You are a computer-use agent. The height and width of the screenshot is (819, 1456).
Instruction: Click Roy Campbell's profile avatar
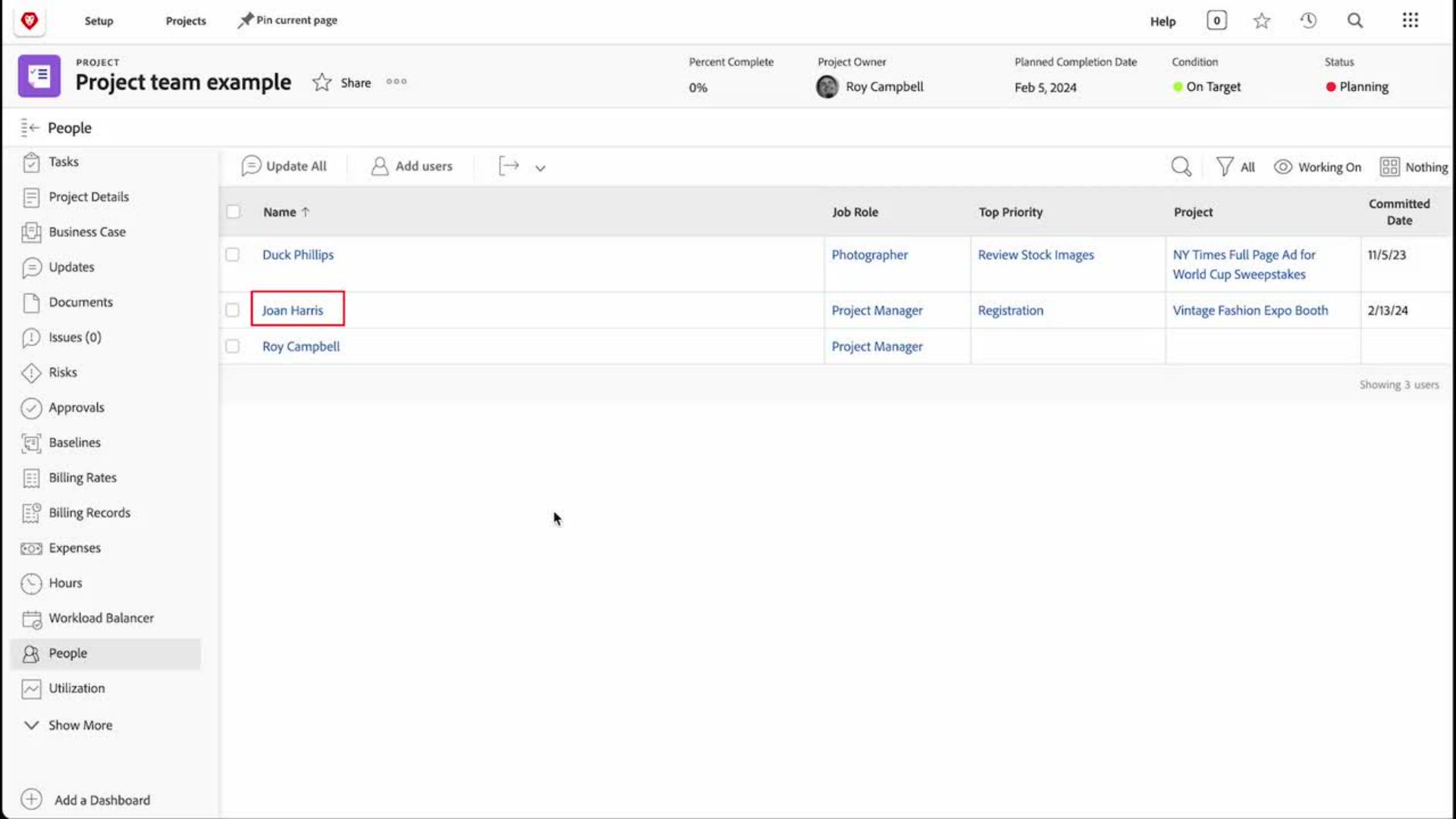pyautogui.click(x=827, y=86)
